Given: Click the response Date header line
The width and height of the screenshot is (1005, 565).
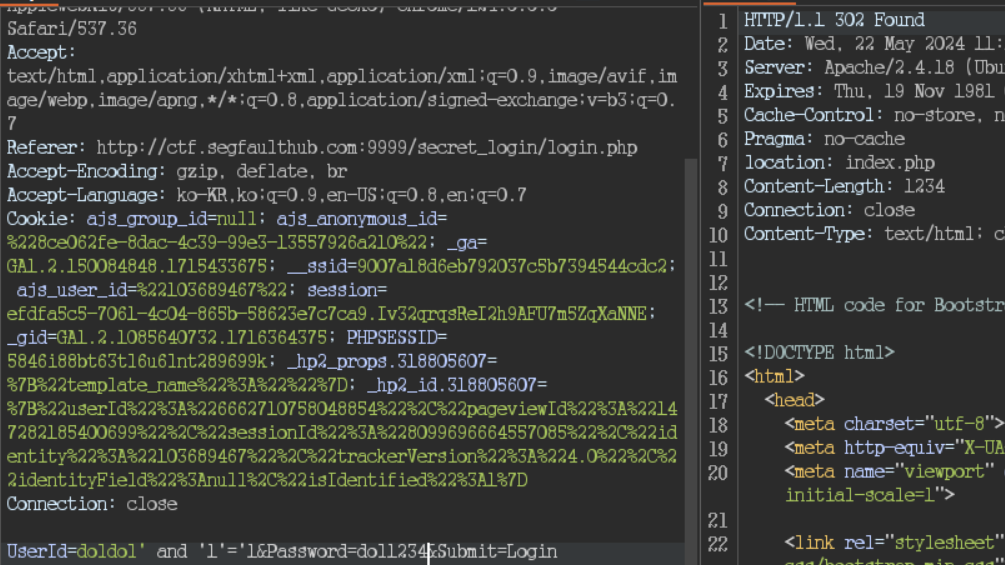Looking at the screenshot, I should 874,44.
